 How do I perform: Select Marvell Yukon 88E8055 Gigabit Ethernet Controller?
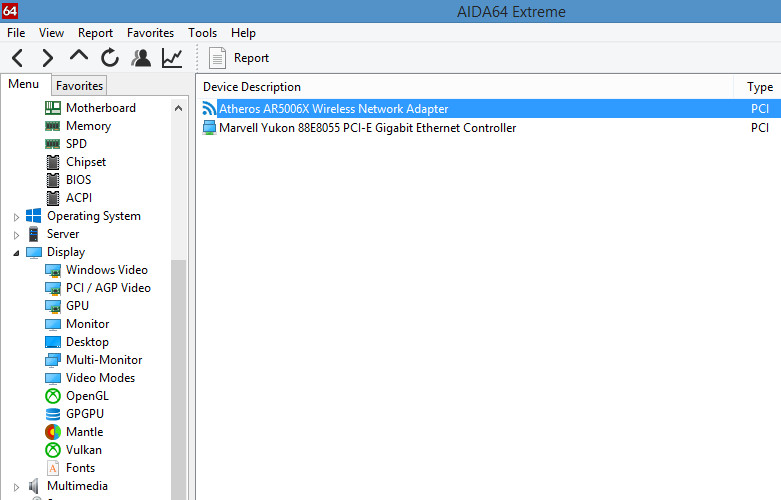coord(367,128)
